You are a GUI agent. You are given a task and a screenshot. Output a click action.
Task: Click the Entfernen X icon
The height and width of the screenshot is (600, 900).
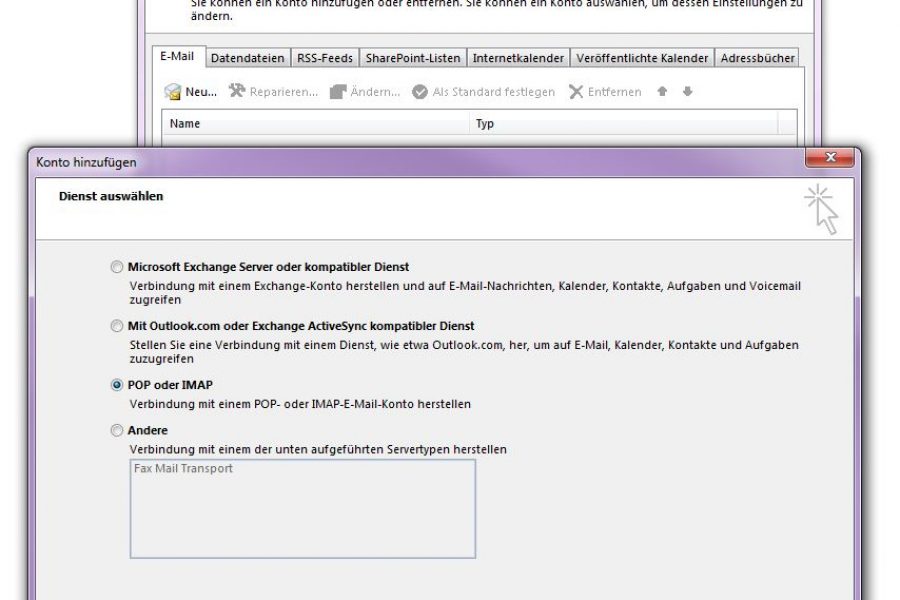pos(576,92)
